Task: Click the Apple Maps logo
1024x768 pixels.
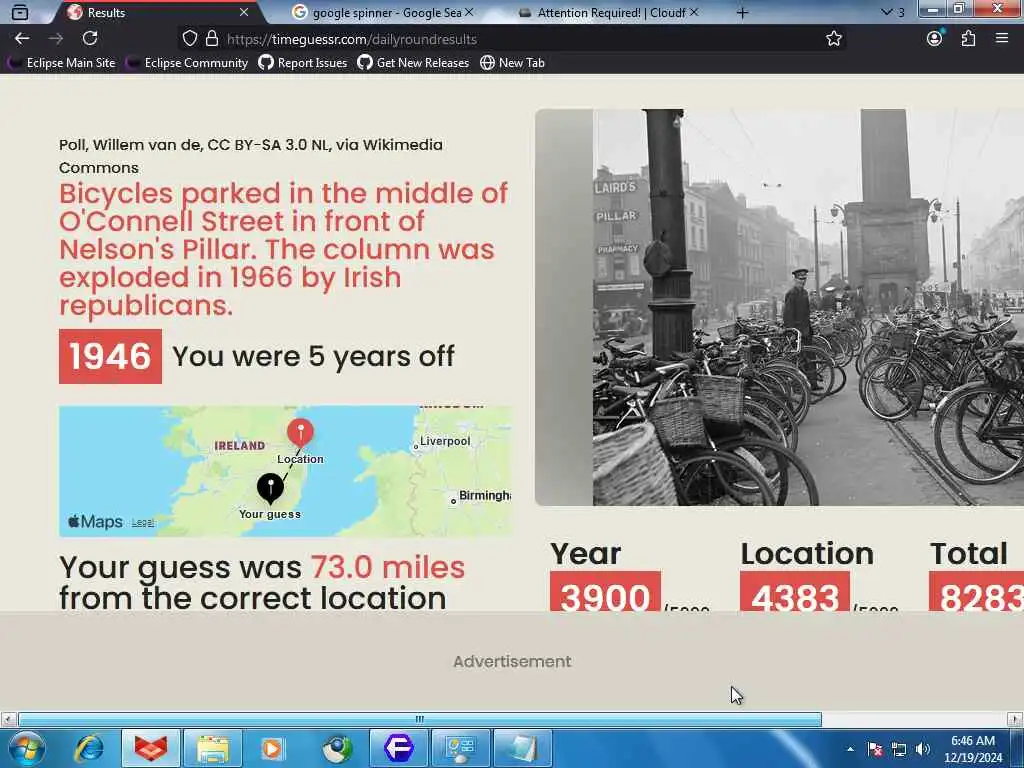Action: tap(95, 521)
